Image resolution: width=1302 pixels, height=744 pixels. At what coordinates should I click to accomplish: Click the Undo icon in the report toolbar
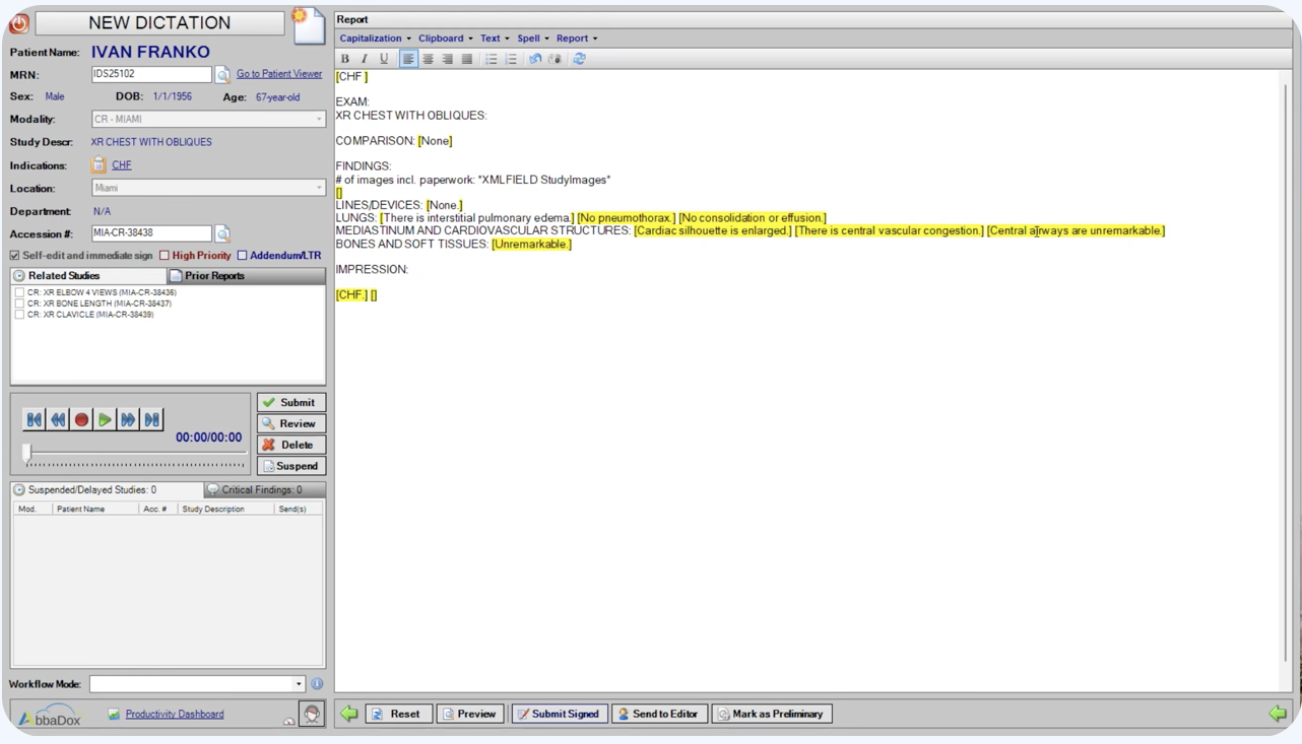[536, 58]
